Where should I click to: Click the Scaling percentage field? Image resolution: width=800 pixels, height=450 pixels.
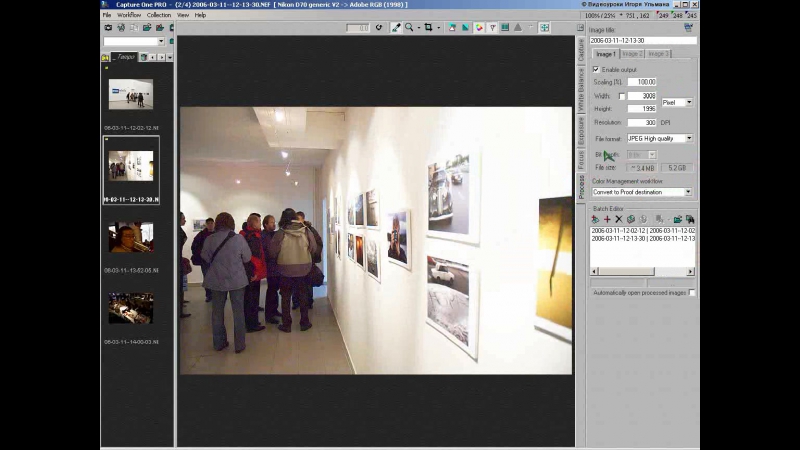642,82
